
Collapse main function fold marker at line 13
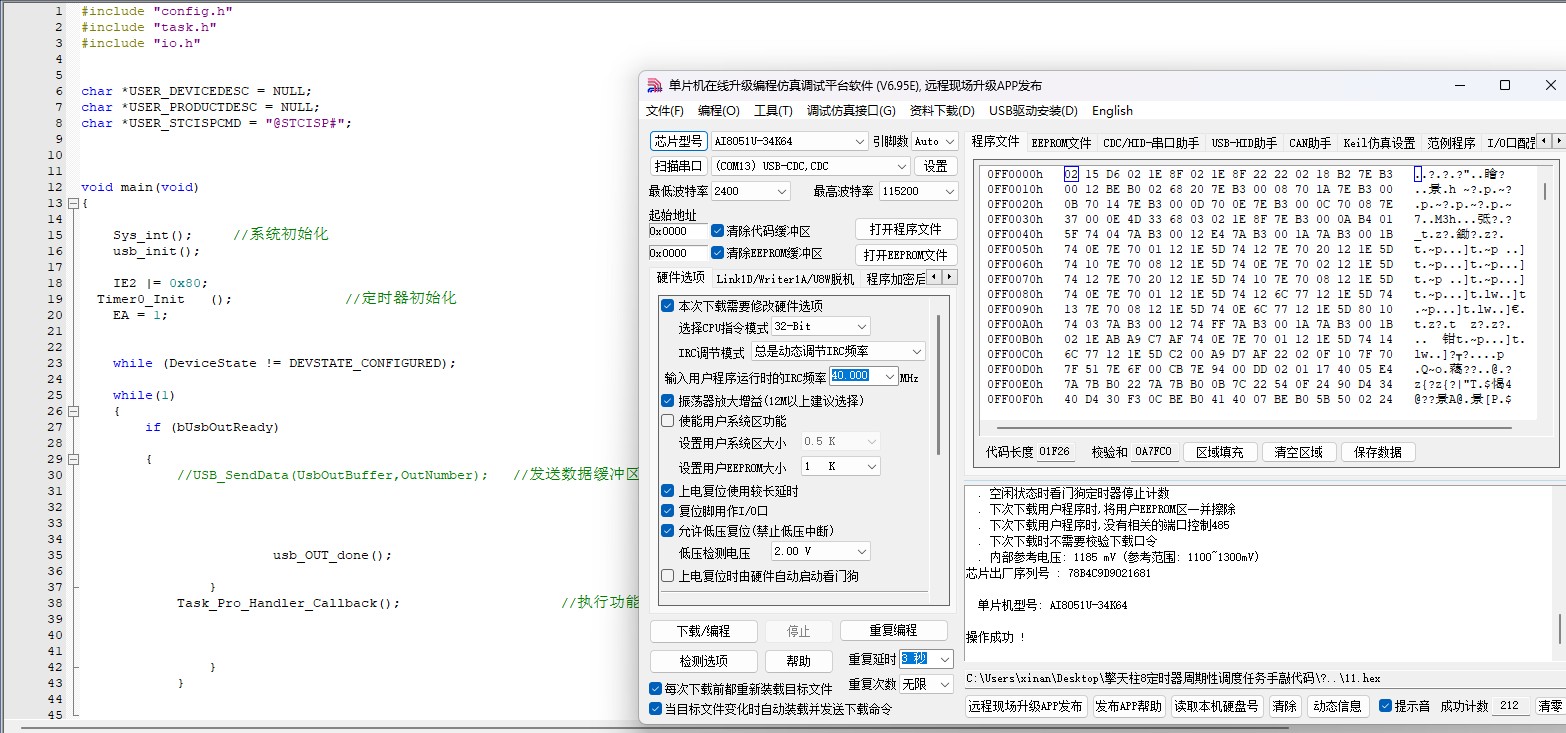[72, 203]
